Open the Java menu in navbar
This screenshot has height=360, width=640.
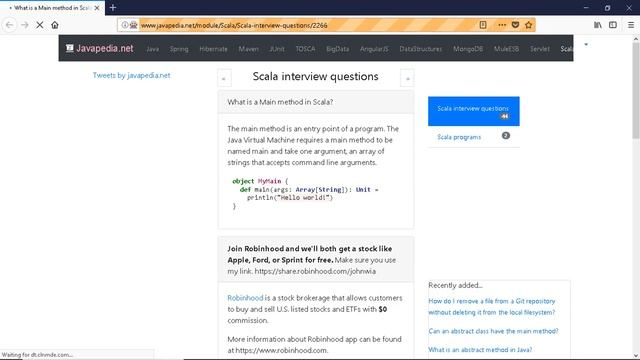(x=152, y=49)
